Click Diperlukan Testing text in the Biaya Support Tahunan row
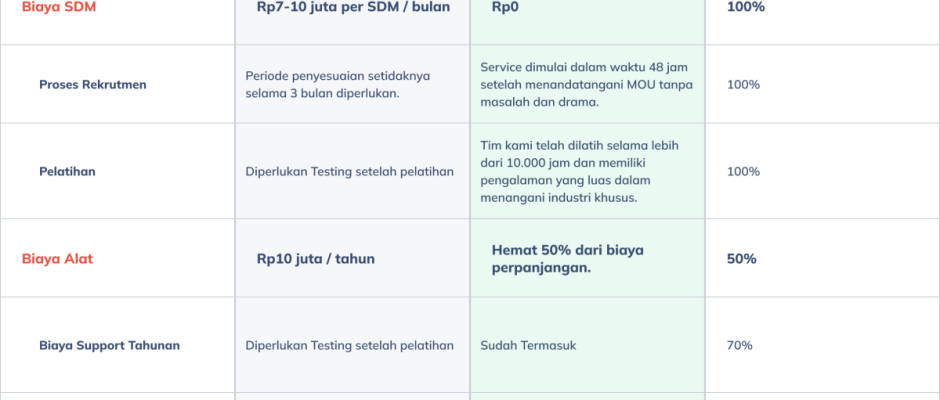940x400 pixels. pyautogui.click(x=349, y=346)
